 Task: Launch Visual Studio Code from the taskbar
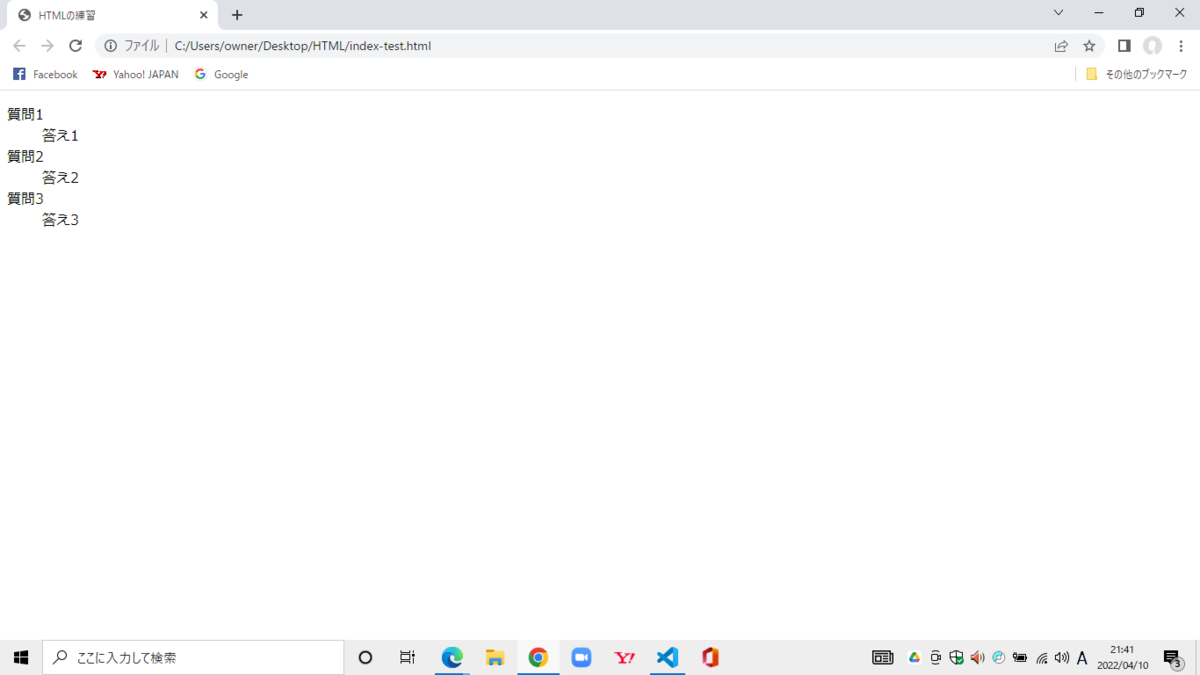[666, 657]
